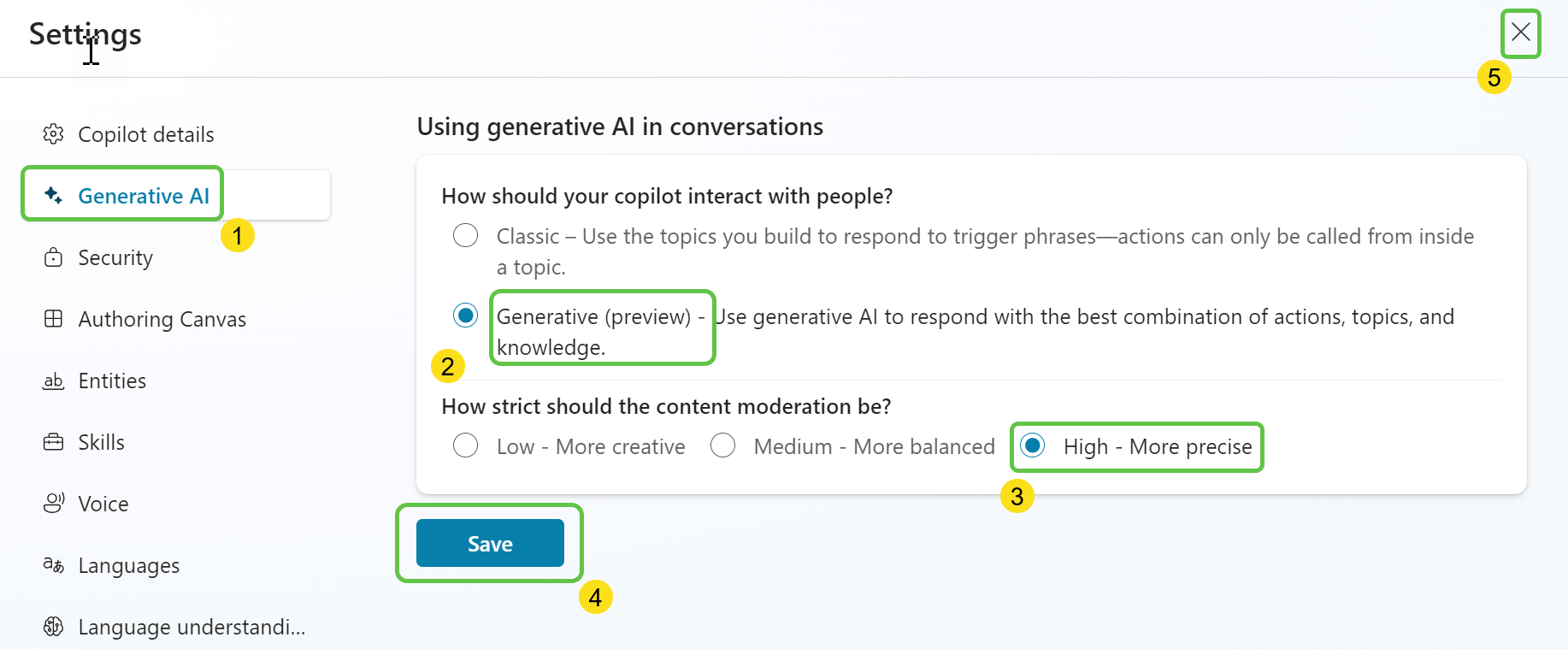Click the Skills briefcase icon

(53, 442)
